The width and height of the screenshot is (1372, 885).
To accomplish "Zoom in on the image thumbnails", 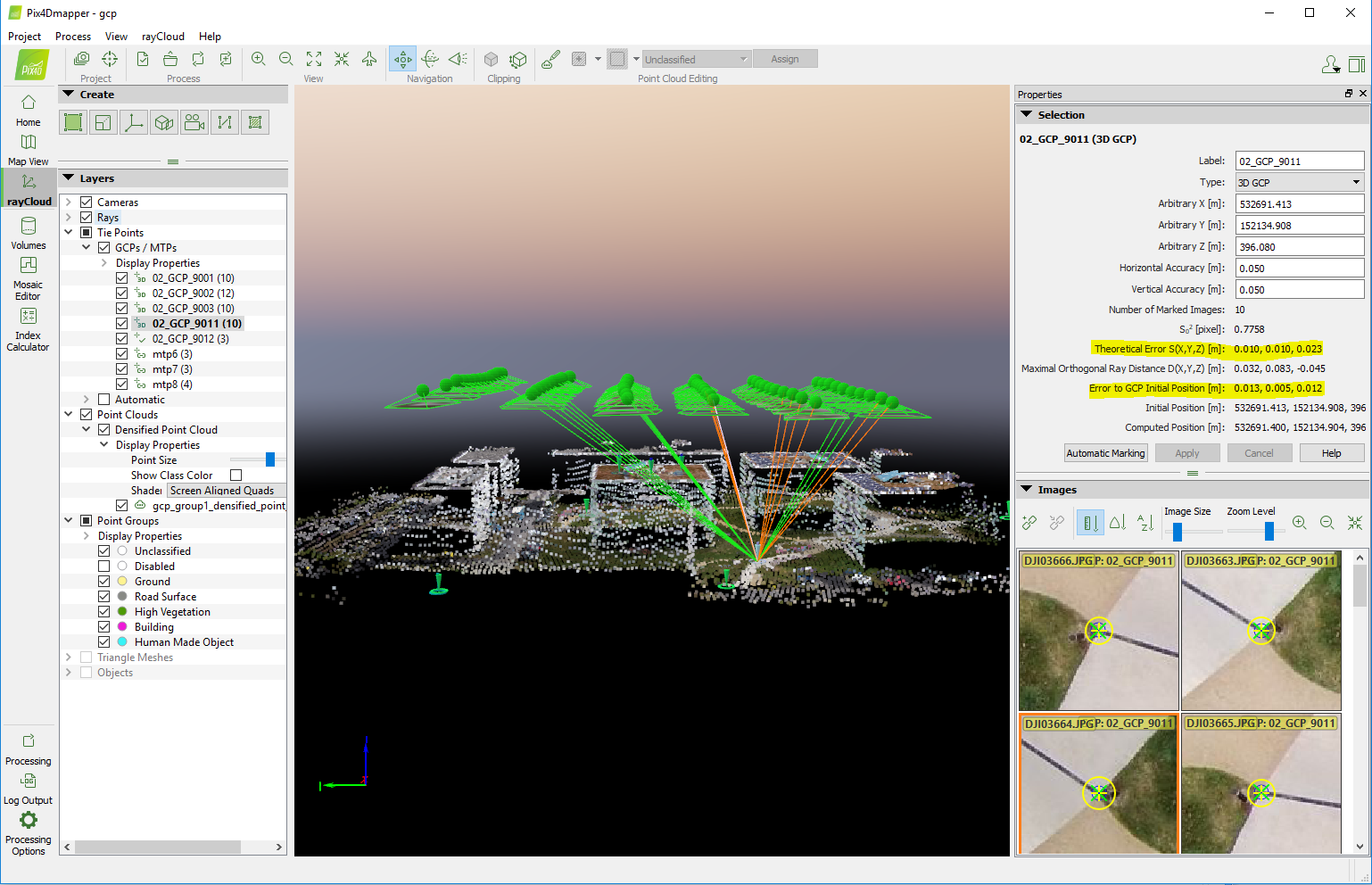I will coord(1299,523).
